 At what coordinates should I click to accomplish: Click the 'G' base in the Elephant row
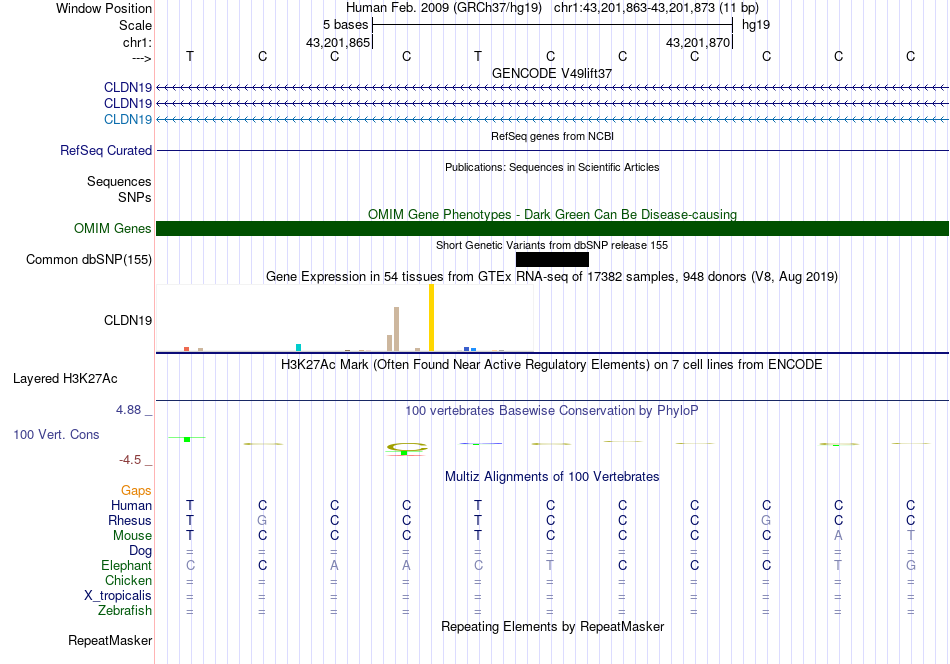[x=911, y=565]
